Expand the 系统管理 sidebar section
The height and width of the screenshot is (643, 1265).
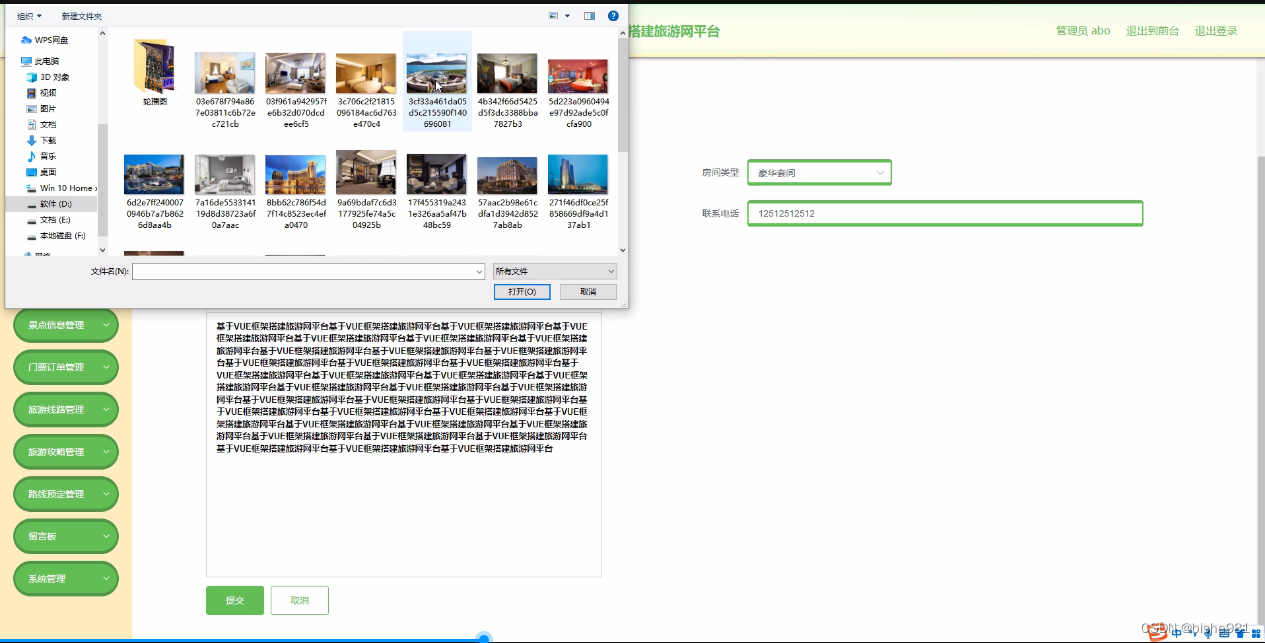pos(65,578)
